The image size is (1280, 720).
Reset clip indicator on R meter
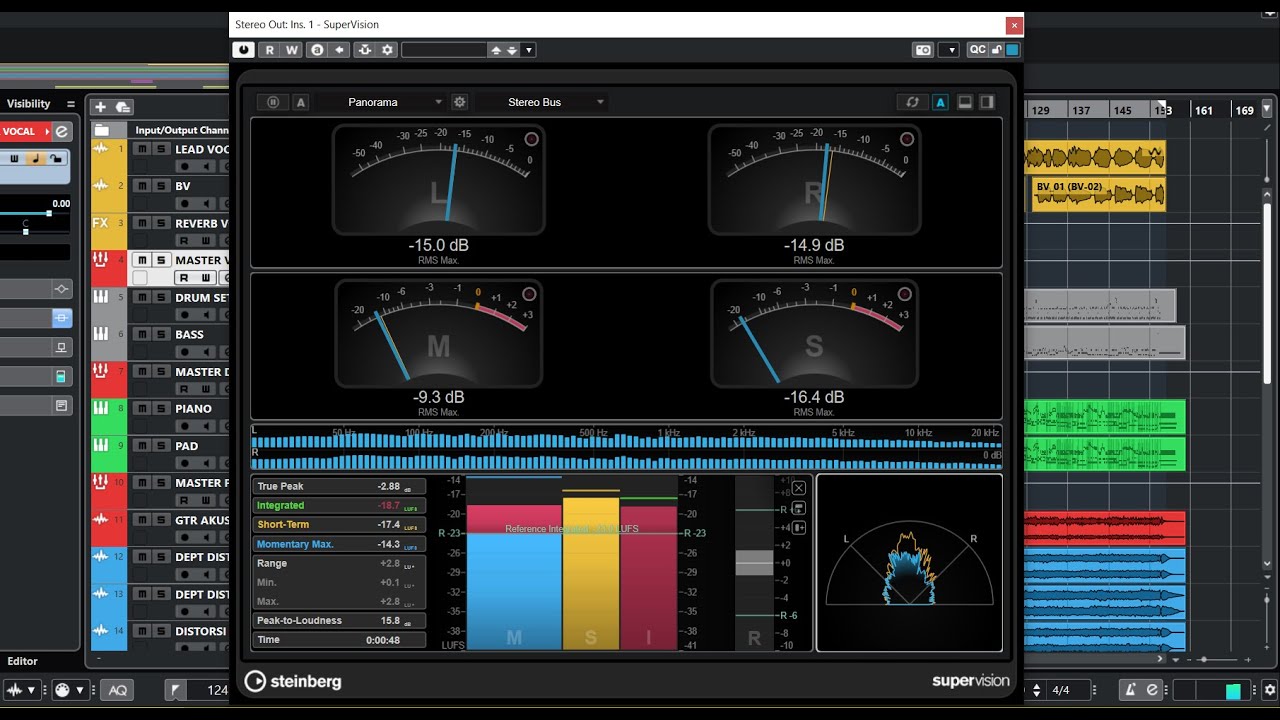pyautogui.click(x=907, y=139)
